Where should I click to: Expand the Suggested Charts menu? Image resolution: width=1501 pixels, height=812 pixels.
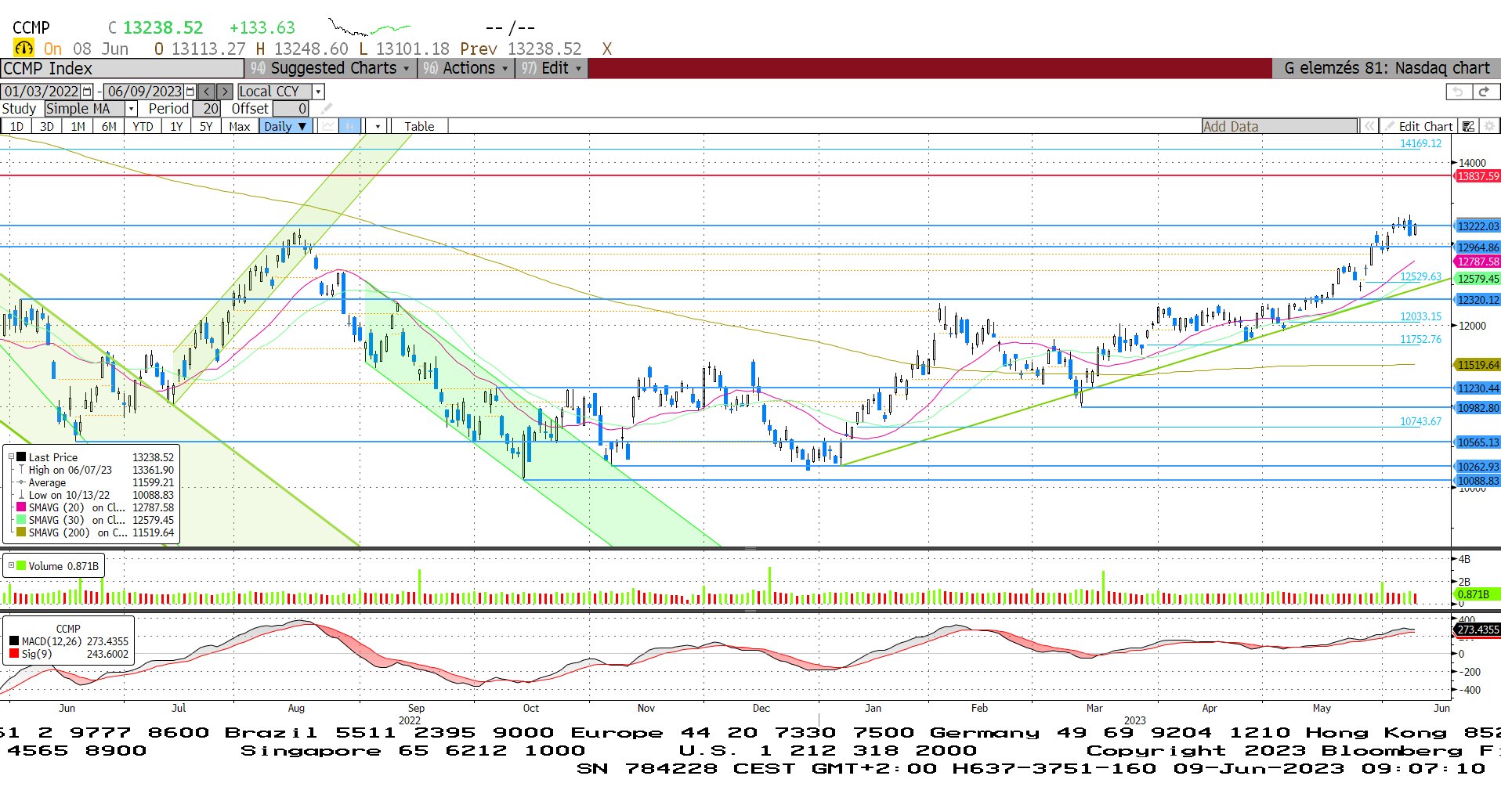pyautogui.click(x=331, y=68)
